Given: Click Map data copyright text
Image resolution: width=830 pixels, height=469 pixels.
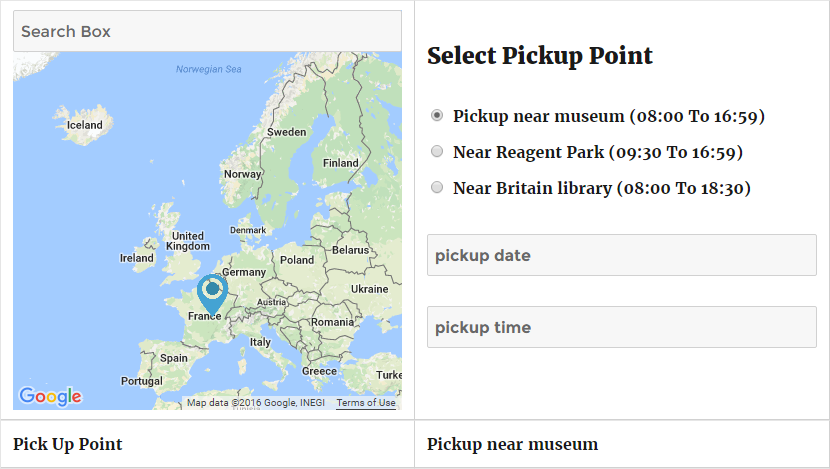Looking at the screenshot, I should [x=256, y=403].
